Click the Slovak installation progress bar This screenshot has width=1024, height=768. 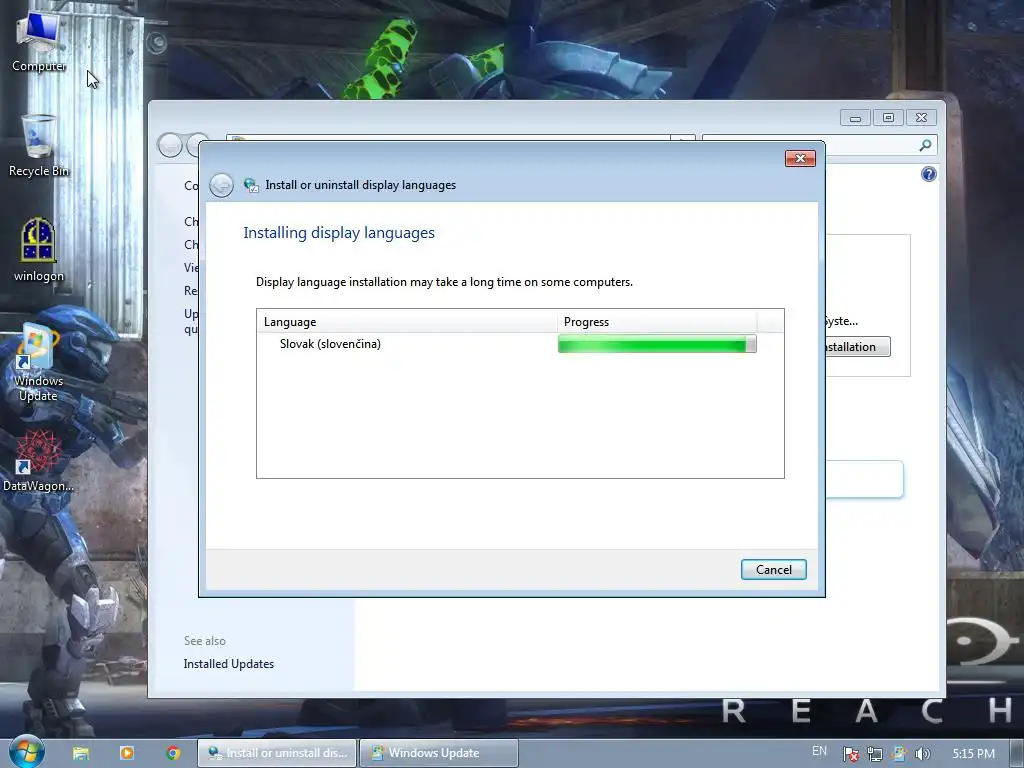pos(657,344)
